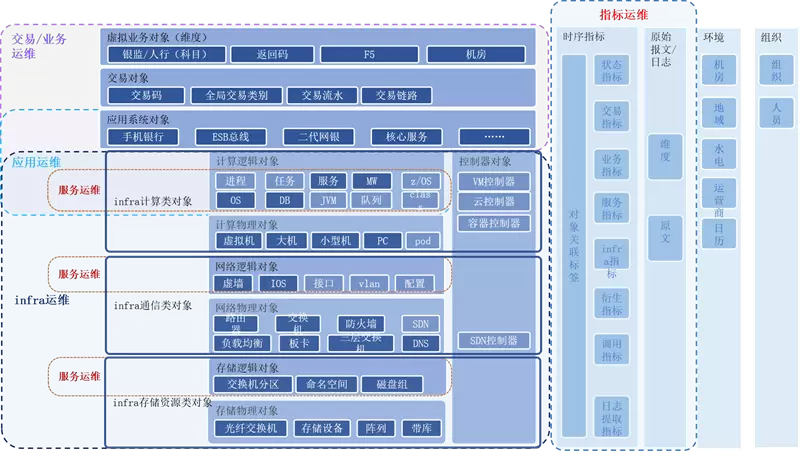
Task: Select the 命名空间 storage logic box
Action: [325, 384]
